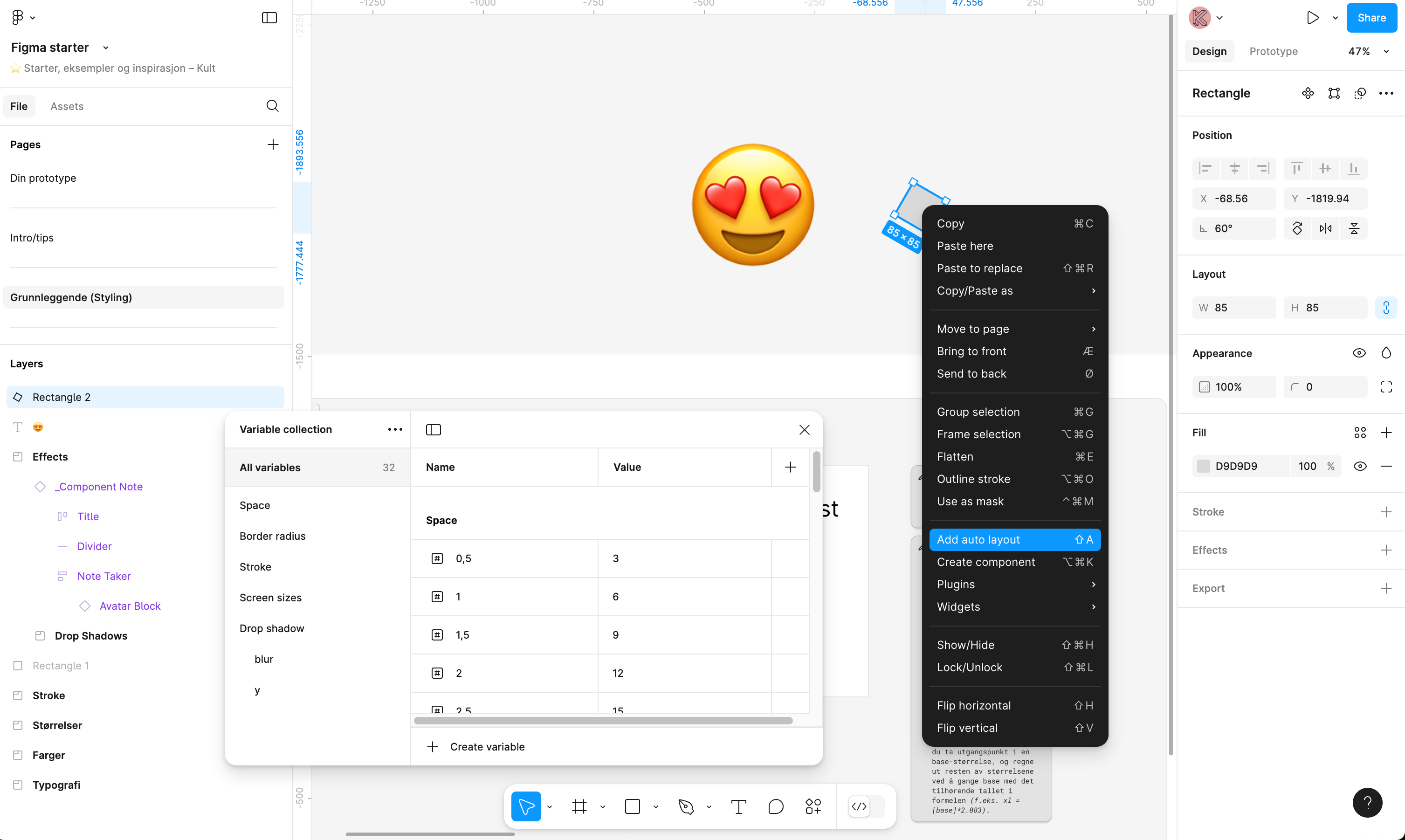Hide the D9D9D9 fill with eye
This screenshot has width=1405, height=840.
(x=1360, y=466)
